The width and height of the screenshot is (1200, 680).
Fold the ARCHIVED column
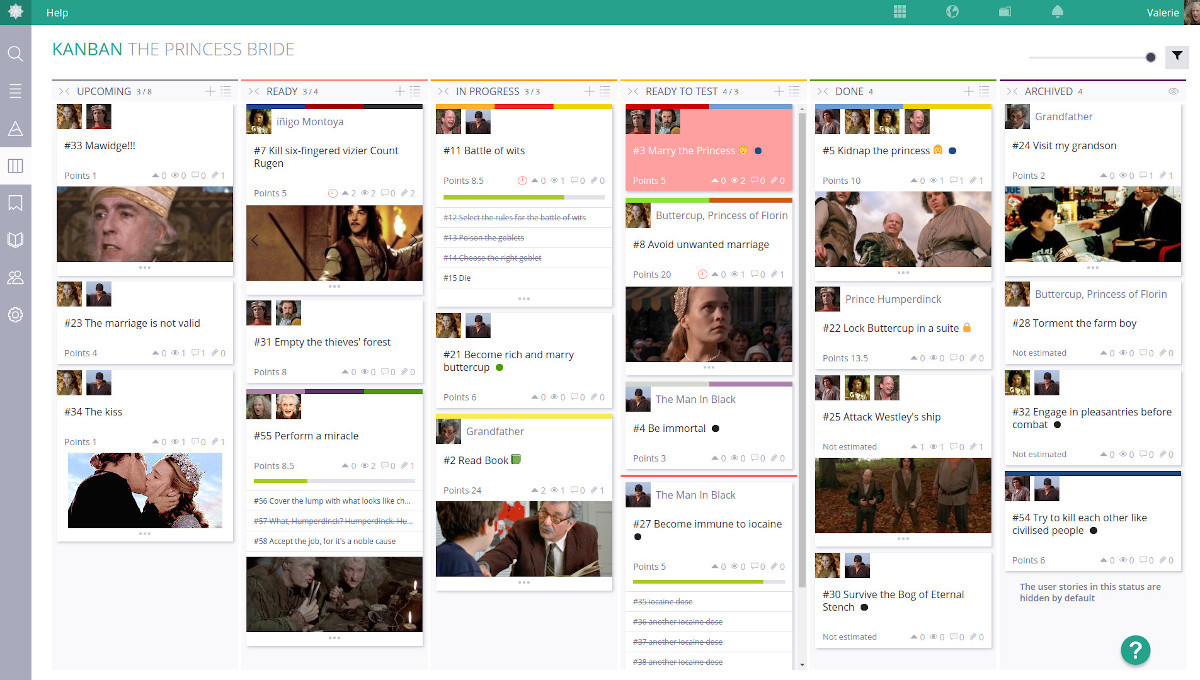pos(1012,91)
